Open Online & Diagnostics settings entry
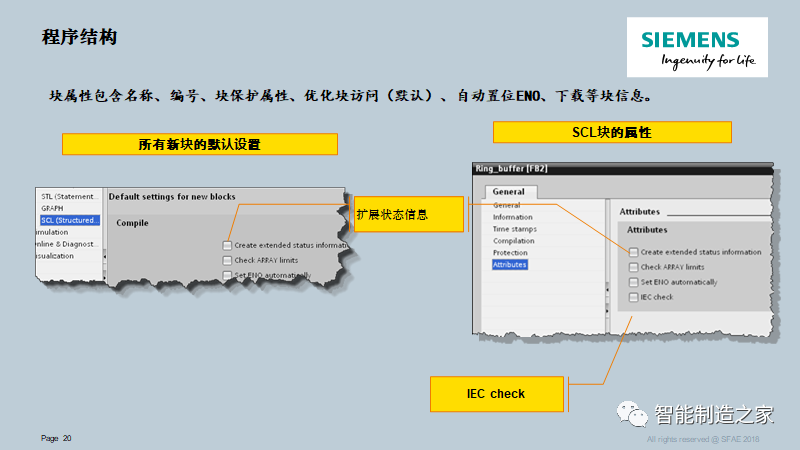 65,244
